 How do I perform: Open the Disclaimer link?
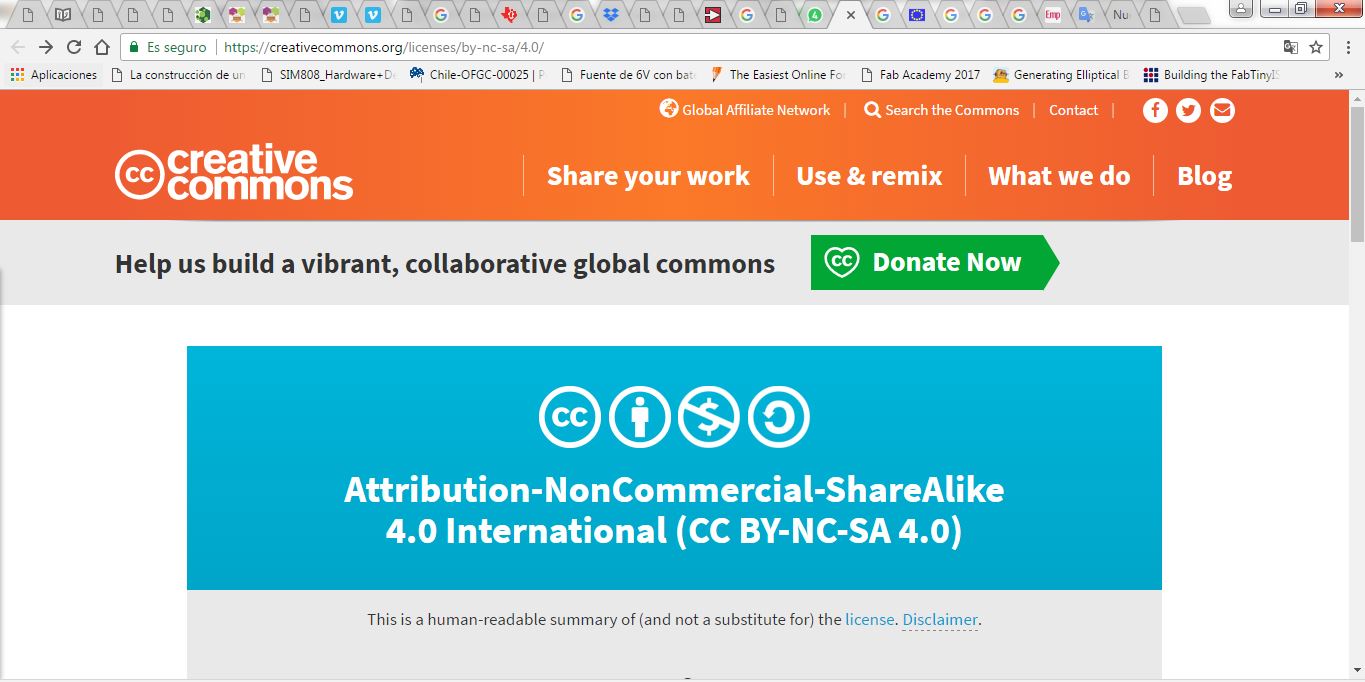(940, 619)
